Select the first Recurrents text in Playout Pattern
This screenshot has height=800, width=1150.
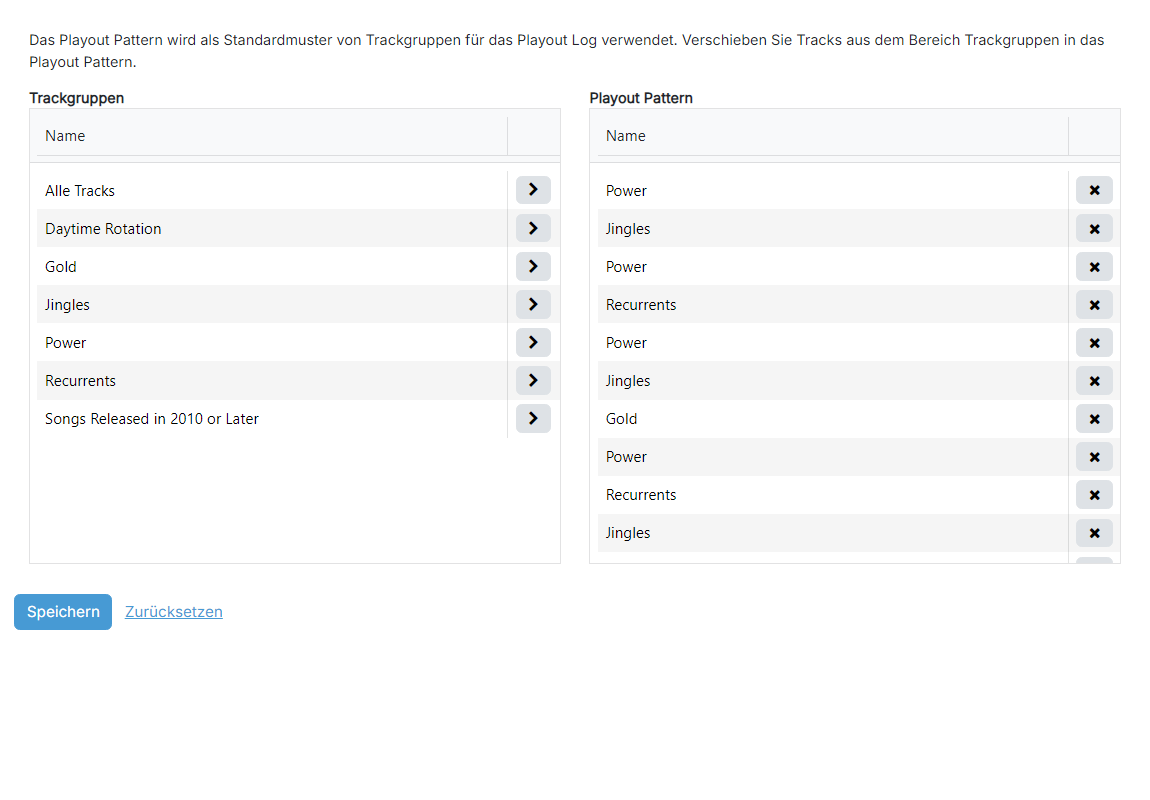pos(641,305)
